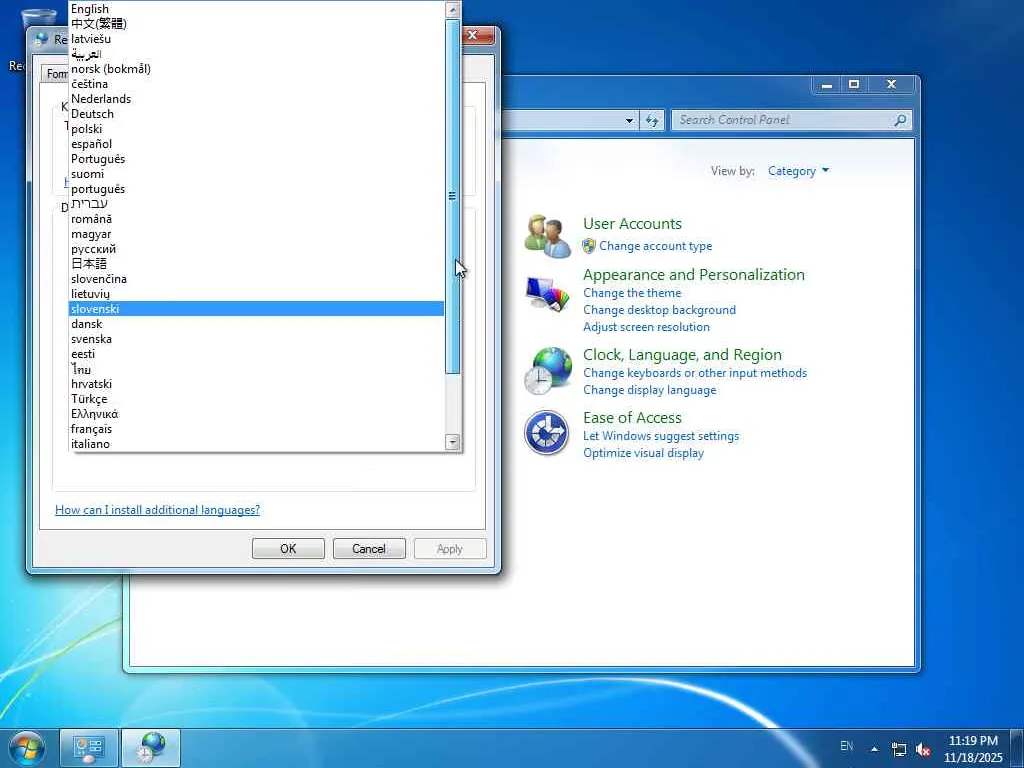Click Cancel in Region dialog

pyautogui.click(x=369, y=549)
